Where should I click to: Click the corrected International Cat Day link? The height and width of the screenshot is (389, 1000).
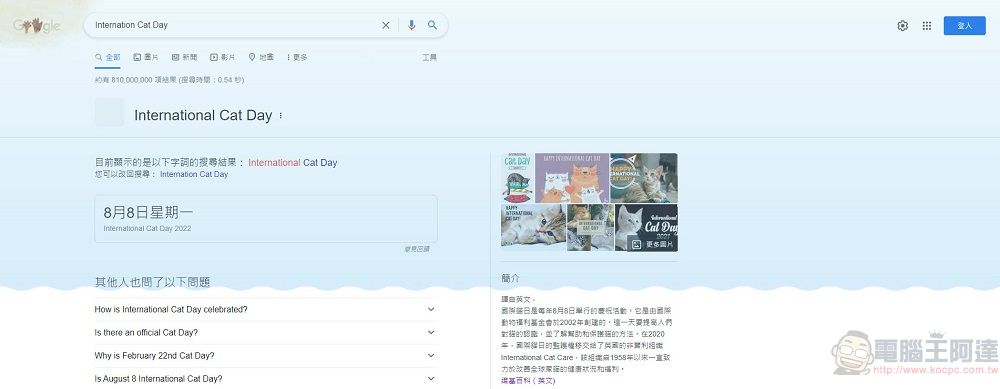[x=293, y=163]
